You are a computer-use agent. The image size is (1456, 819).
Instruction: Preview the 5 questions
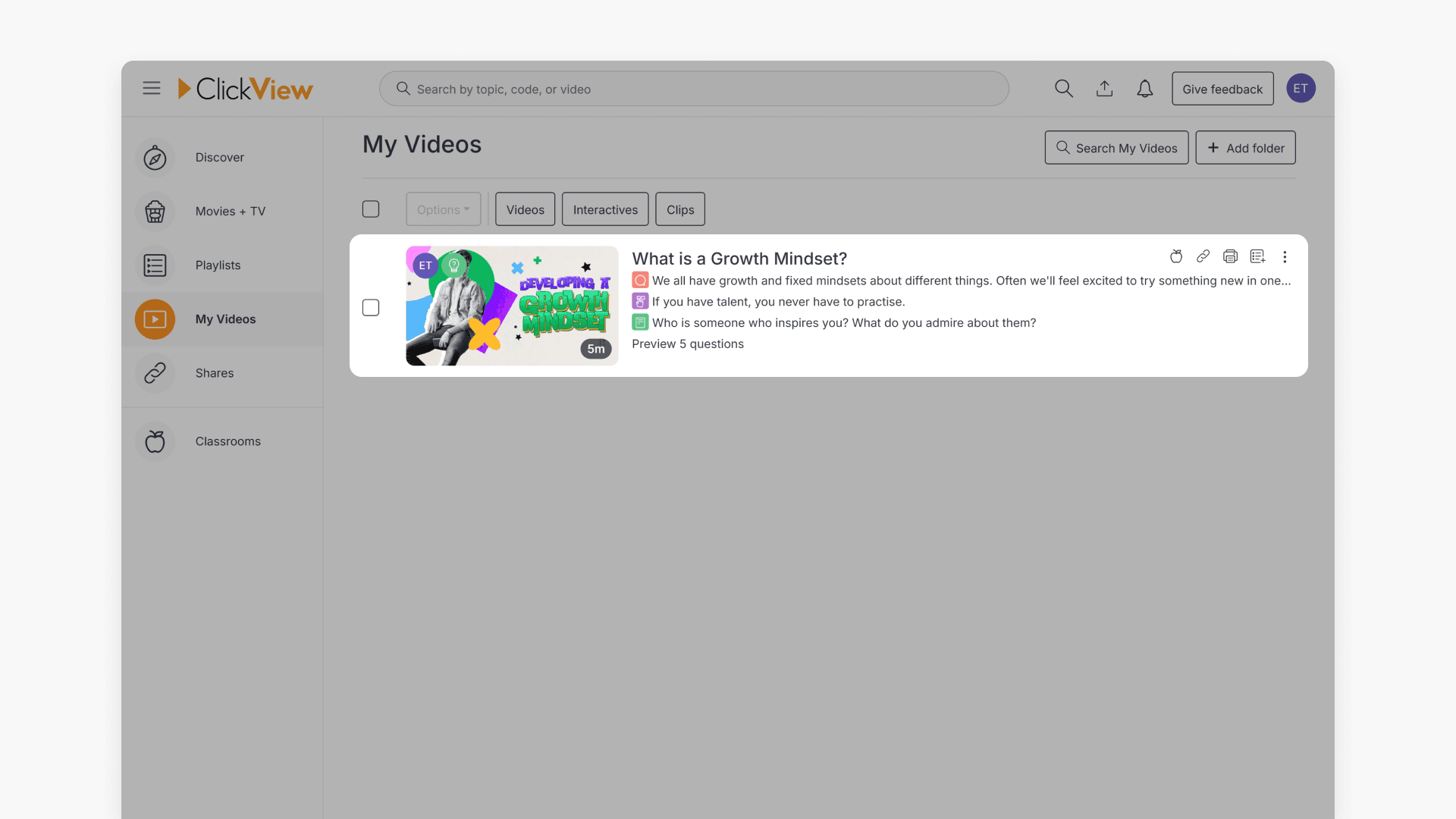point(688,344)
